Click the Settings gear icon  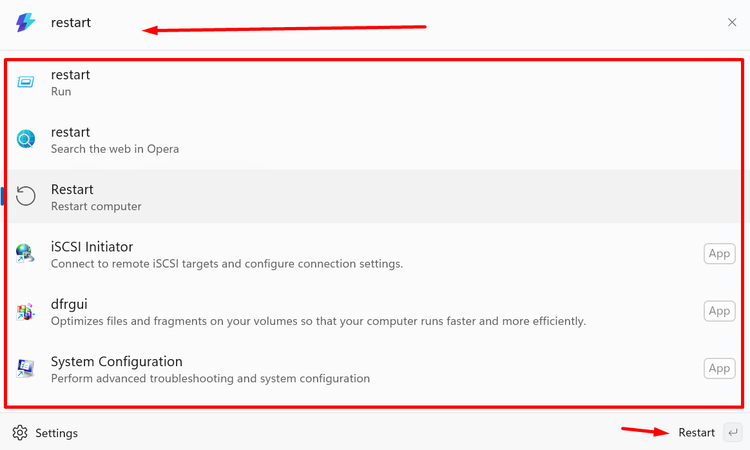point(20,432)
